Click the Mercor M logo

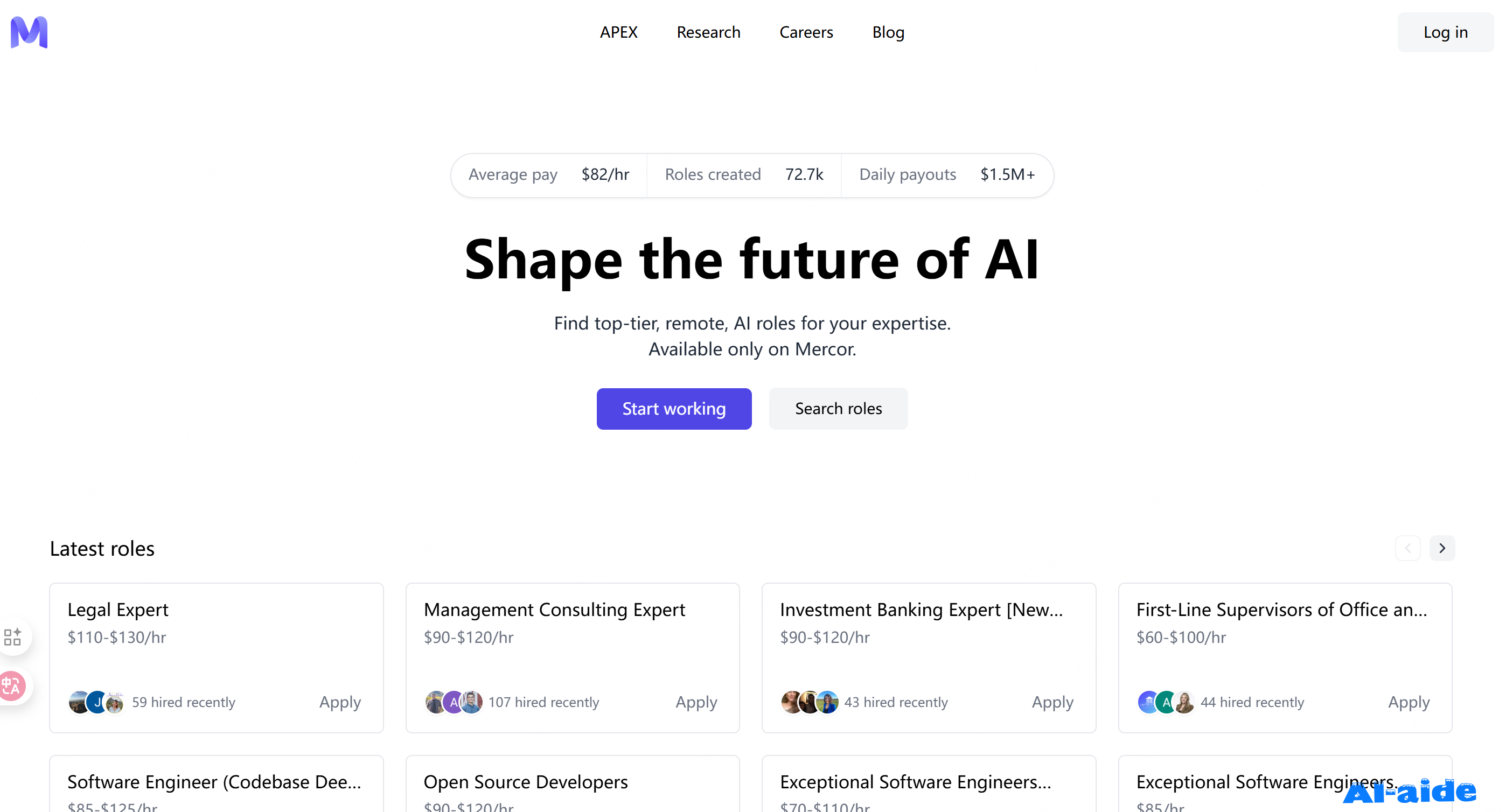pos(29,32)
